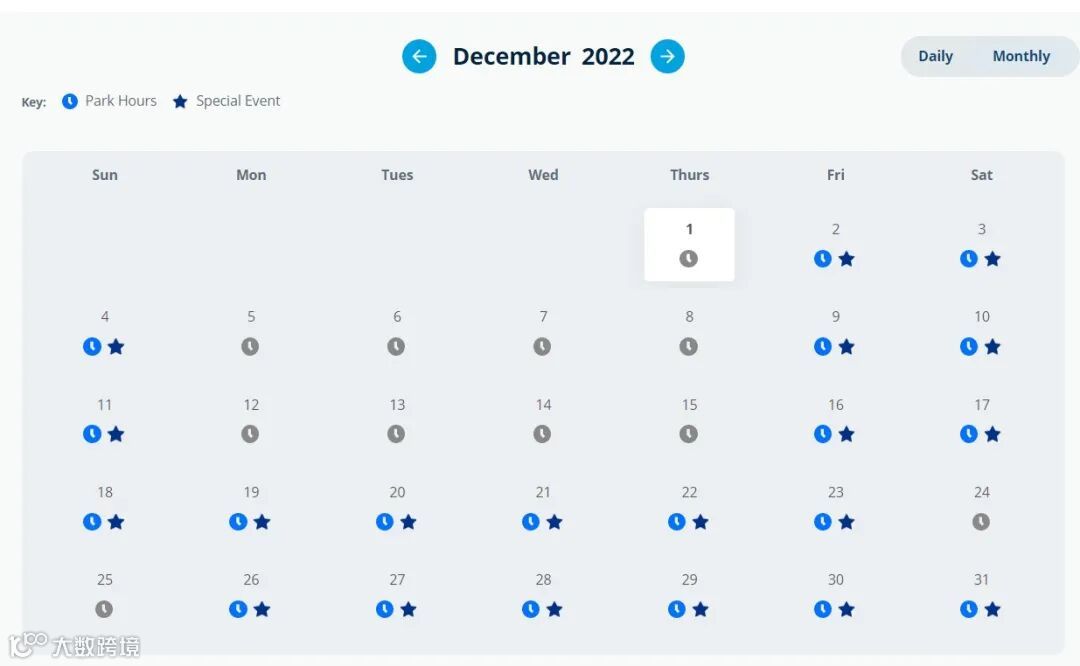The width and height of the screenshot is (1080, 666).
Task: Click the blue clock on December 9
Action: click(x=822, y=346)
